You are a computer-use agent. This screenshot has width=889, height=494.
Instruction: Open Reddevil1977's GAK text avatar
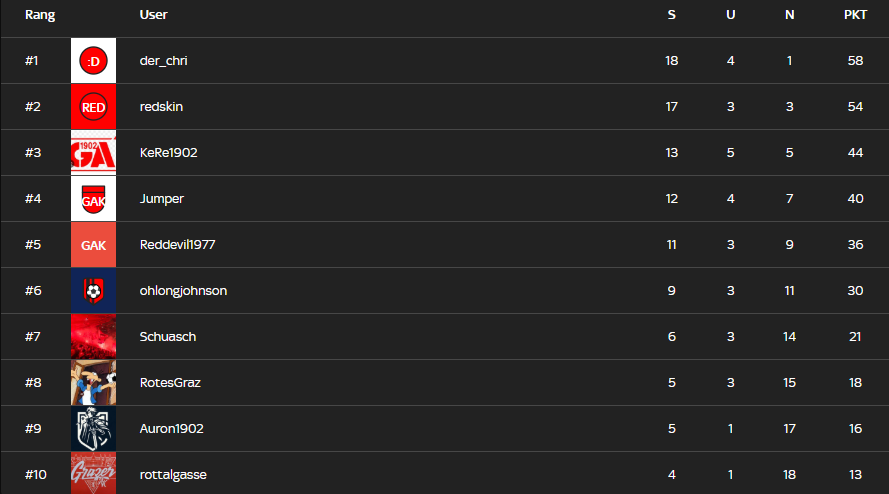[x=94, y=244]
